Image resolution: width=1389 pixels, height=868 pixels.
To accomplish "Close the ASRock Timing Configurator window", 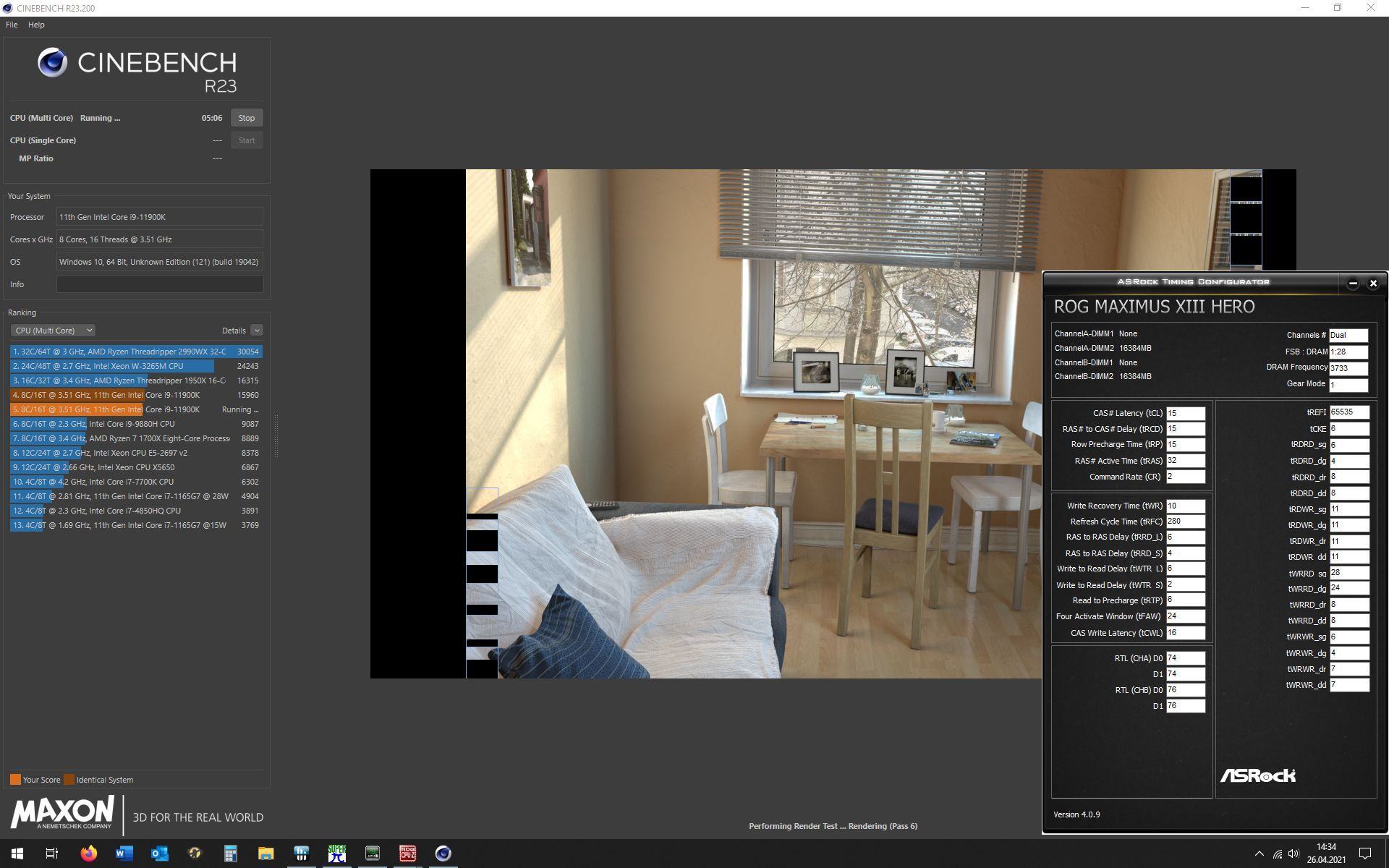I will click(1373, 284).
